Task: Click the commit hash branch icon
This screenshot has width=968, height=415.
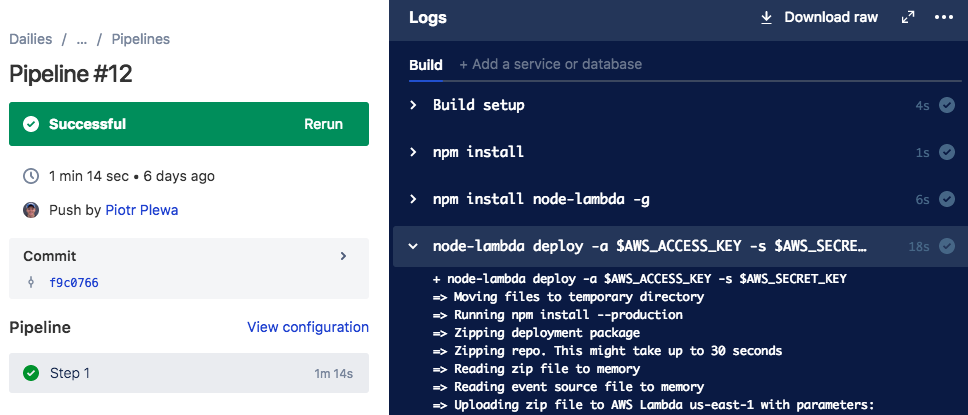Action: tap(31, 283)
